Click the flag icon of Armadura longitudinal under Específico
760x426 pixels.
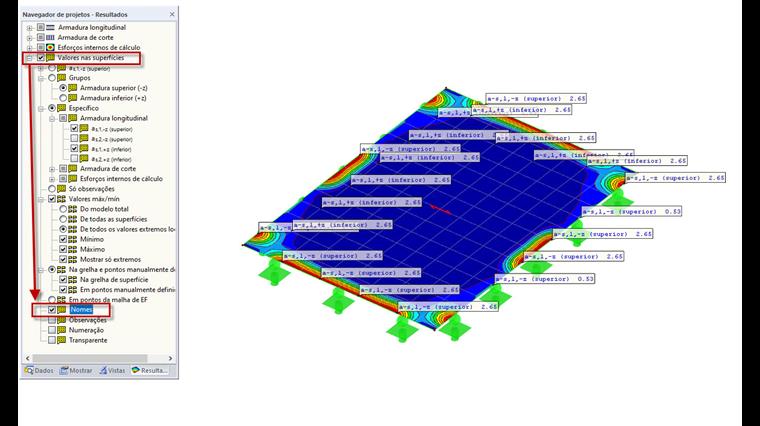[x=73, y=118]
